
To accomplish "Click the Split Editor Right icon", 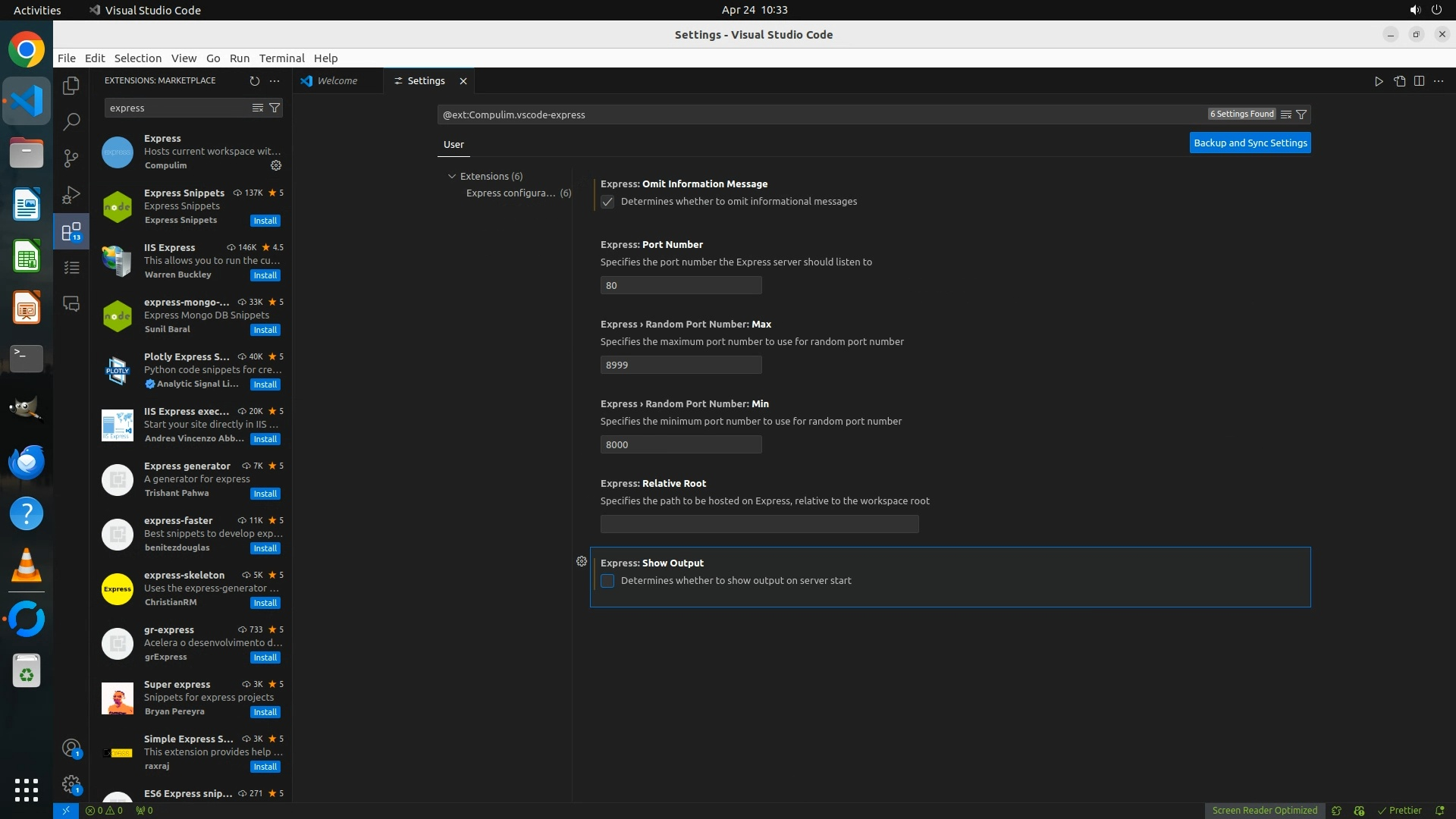I will (x=1419, y=81).
